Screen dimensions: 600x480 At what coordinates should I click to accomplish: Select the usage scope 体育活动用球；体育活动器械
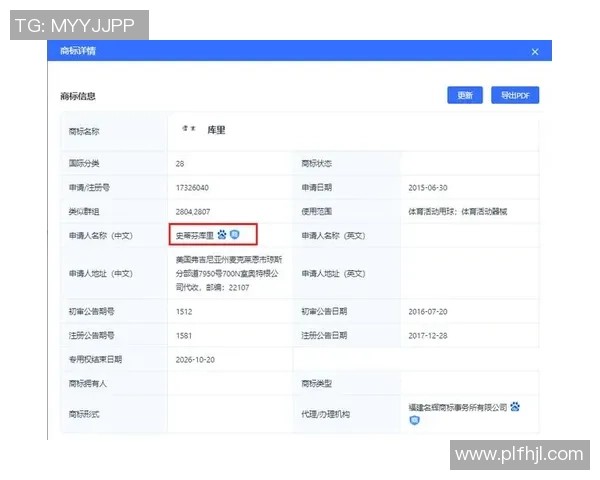[x=458, y=211]
